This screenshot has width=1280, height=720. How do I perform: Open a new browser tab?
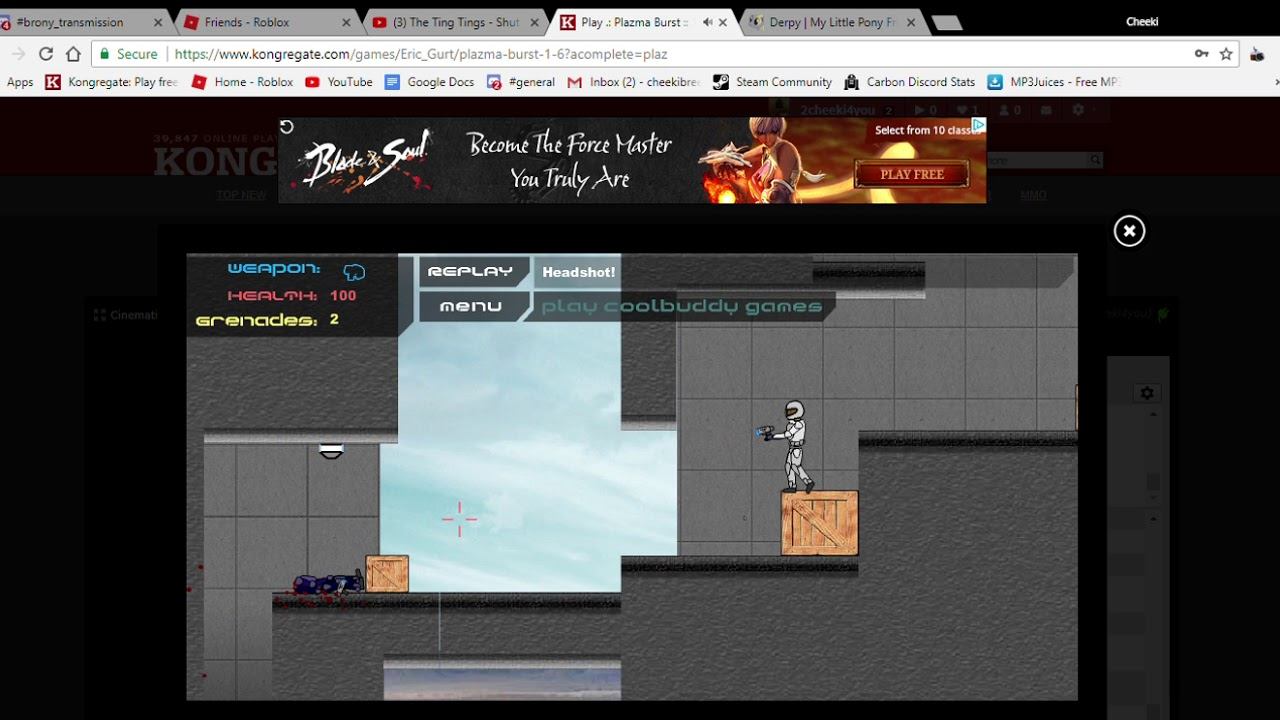(x=946, y=22)
